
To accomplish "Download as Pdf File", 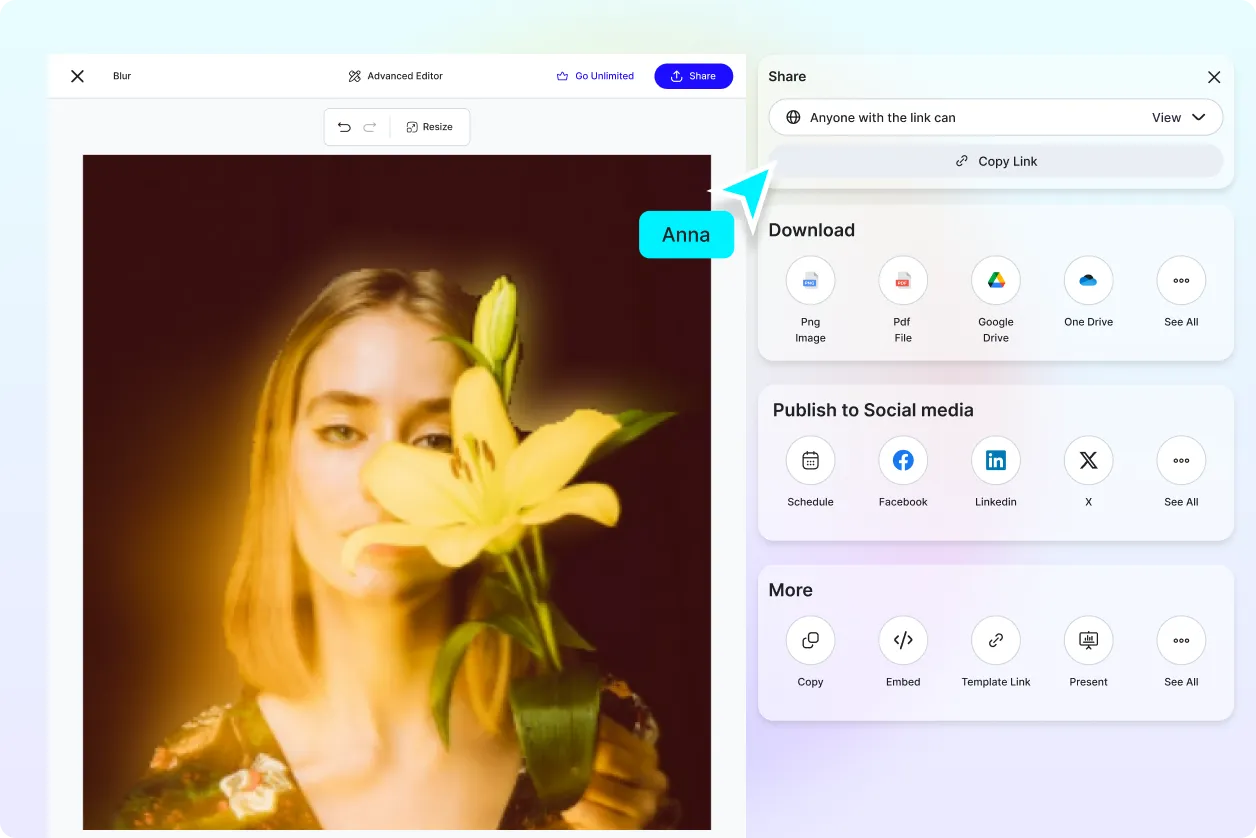I will pyautogui.click(x=902, y=281).
